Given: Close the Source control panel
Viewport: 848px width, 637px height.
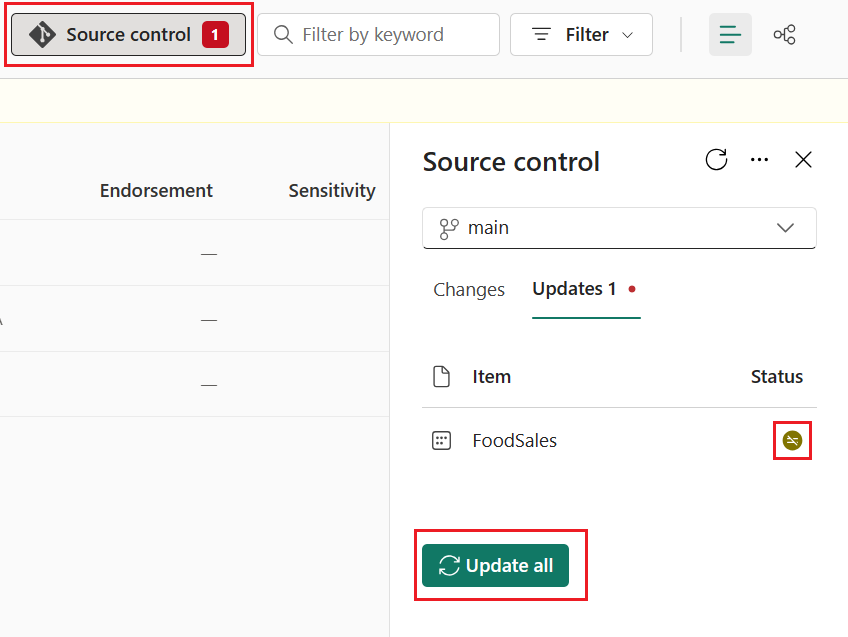Looking at the screenshot, I should coord(803,159).
